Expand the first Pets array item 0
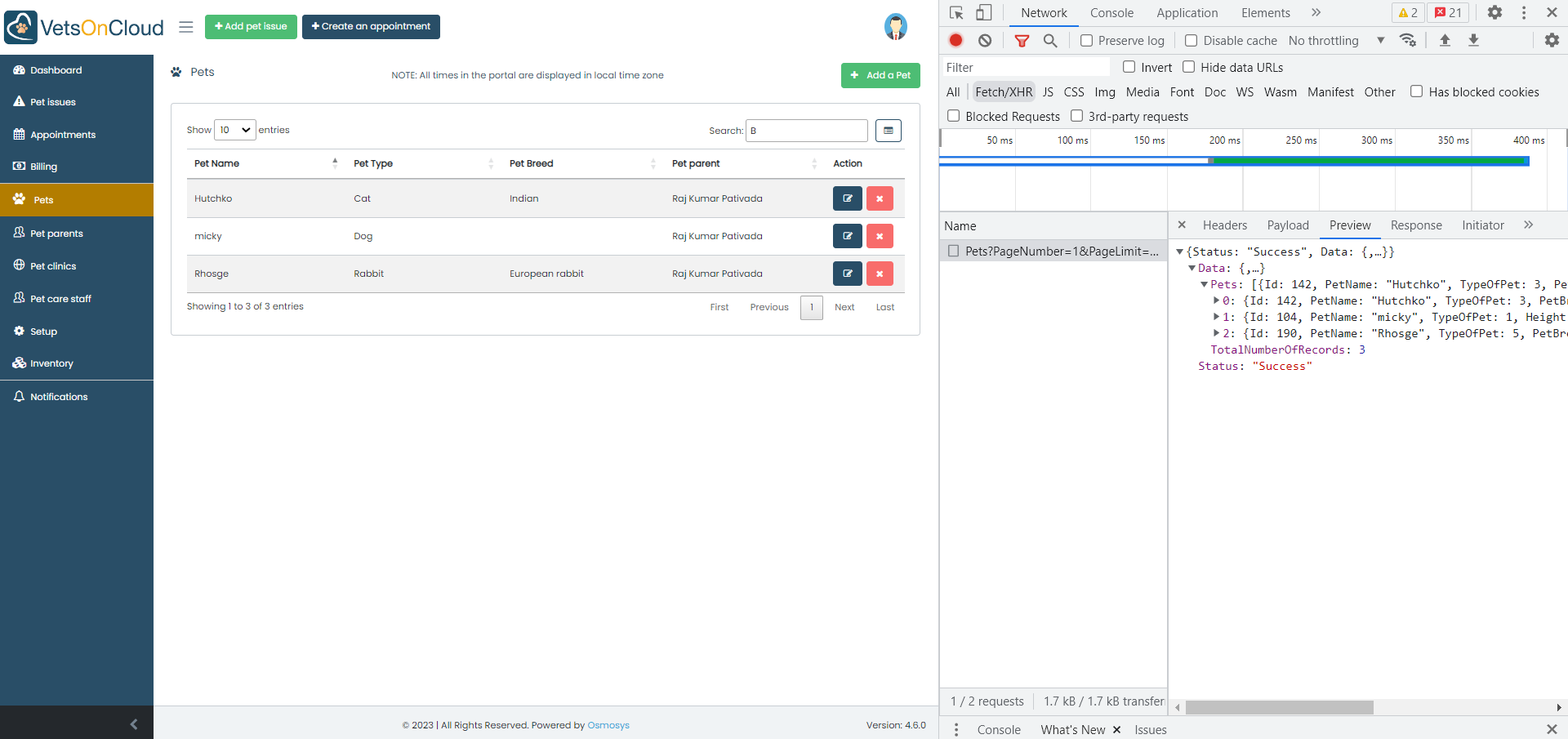1568x739 pixels. [1216, 300]
